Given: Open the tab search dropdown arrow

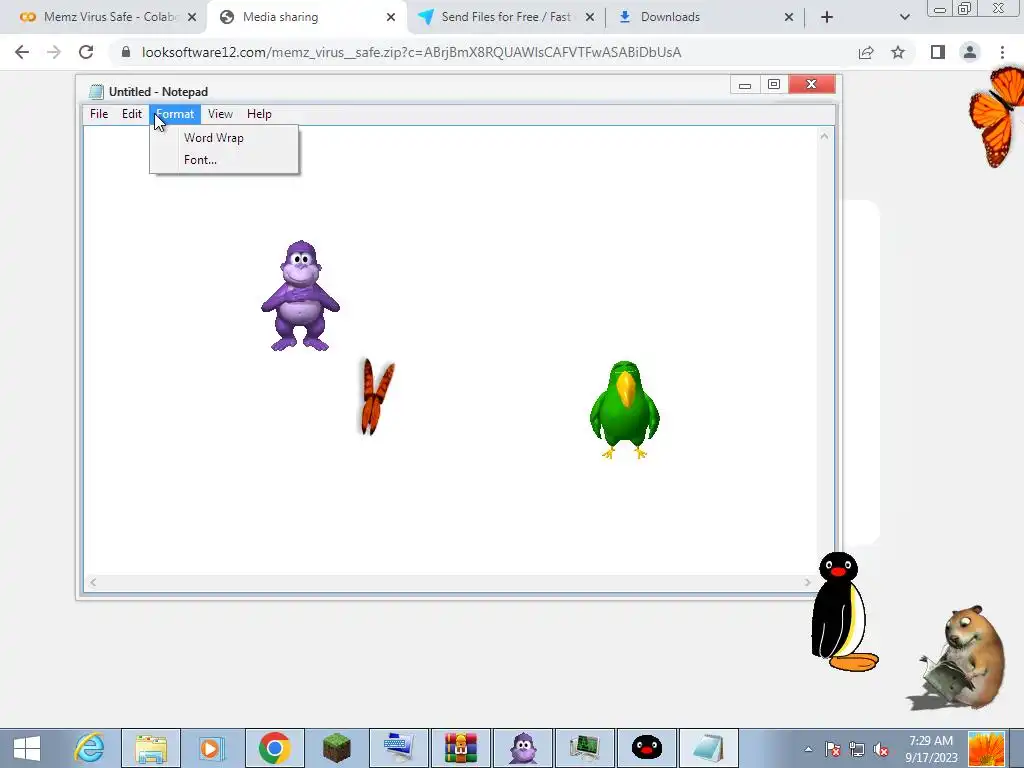Looking at the screenshot, I should [x=904, y=17].
